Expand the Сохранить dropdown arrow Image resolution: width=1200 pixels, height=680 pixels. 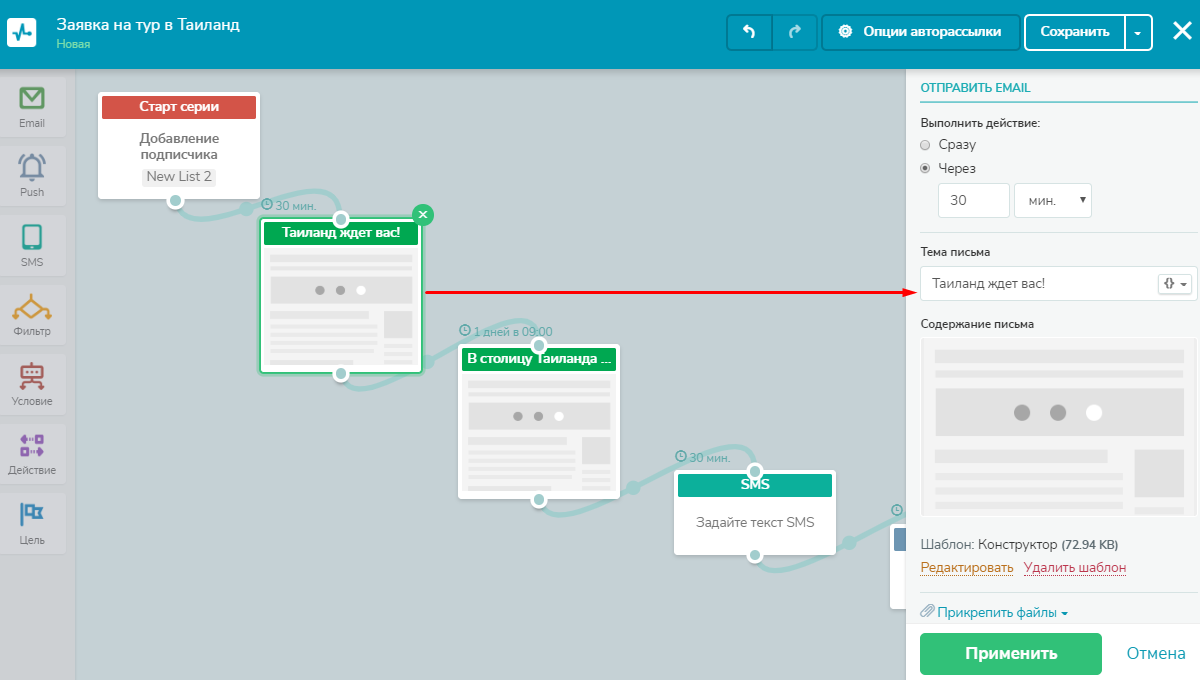coord(1139,32)
